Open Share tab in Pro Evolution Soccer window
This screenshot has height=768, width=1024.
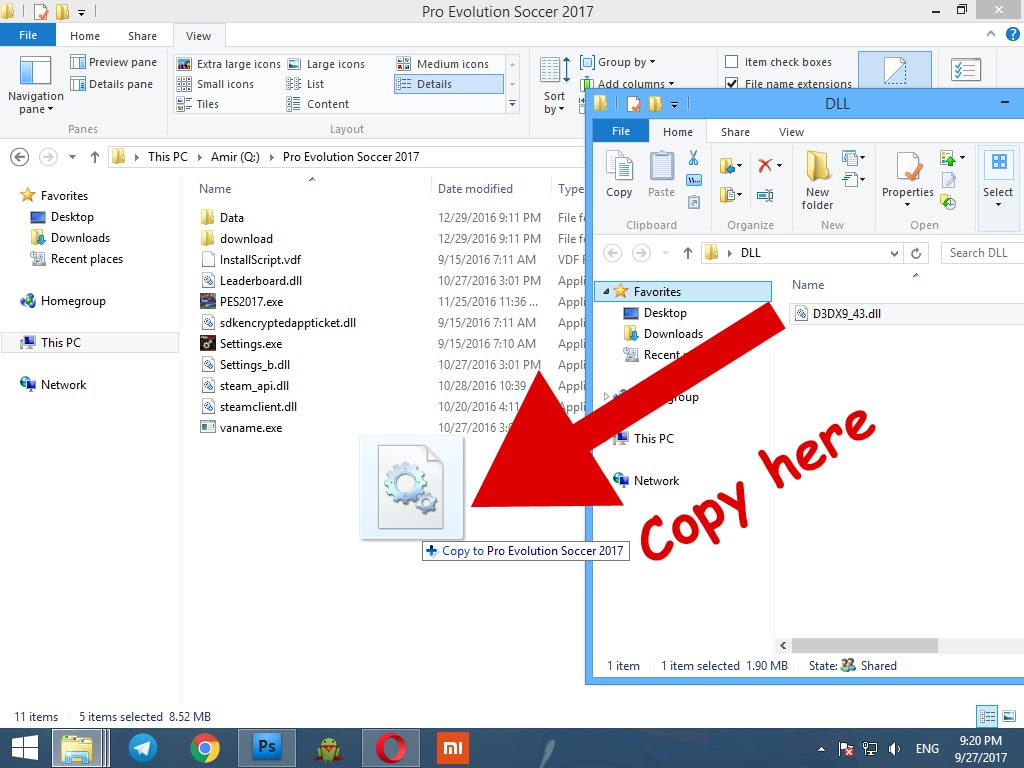[x=142, y=36]
